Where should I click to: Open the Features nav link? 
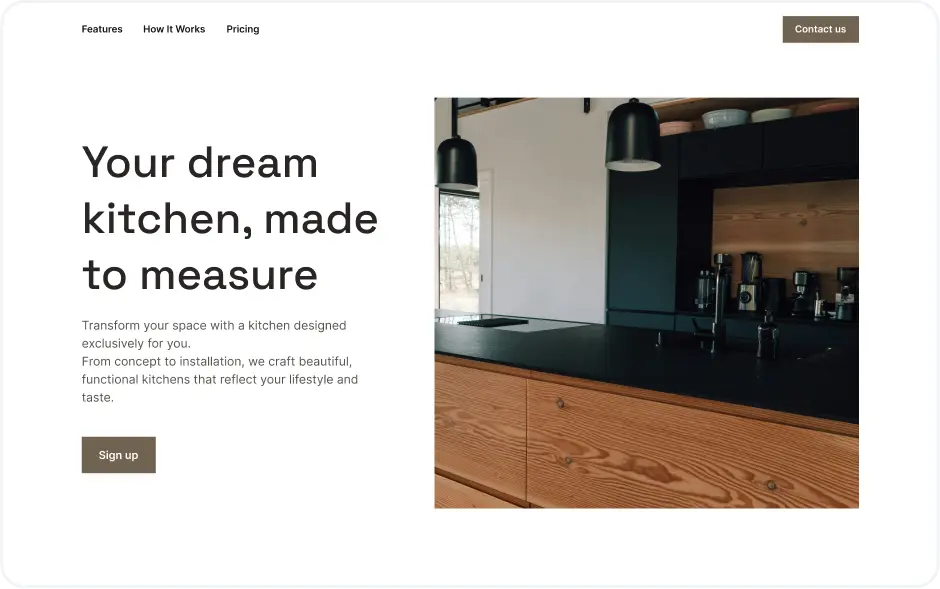click(x=102, y=29)
